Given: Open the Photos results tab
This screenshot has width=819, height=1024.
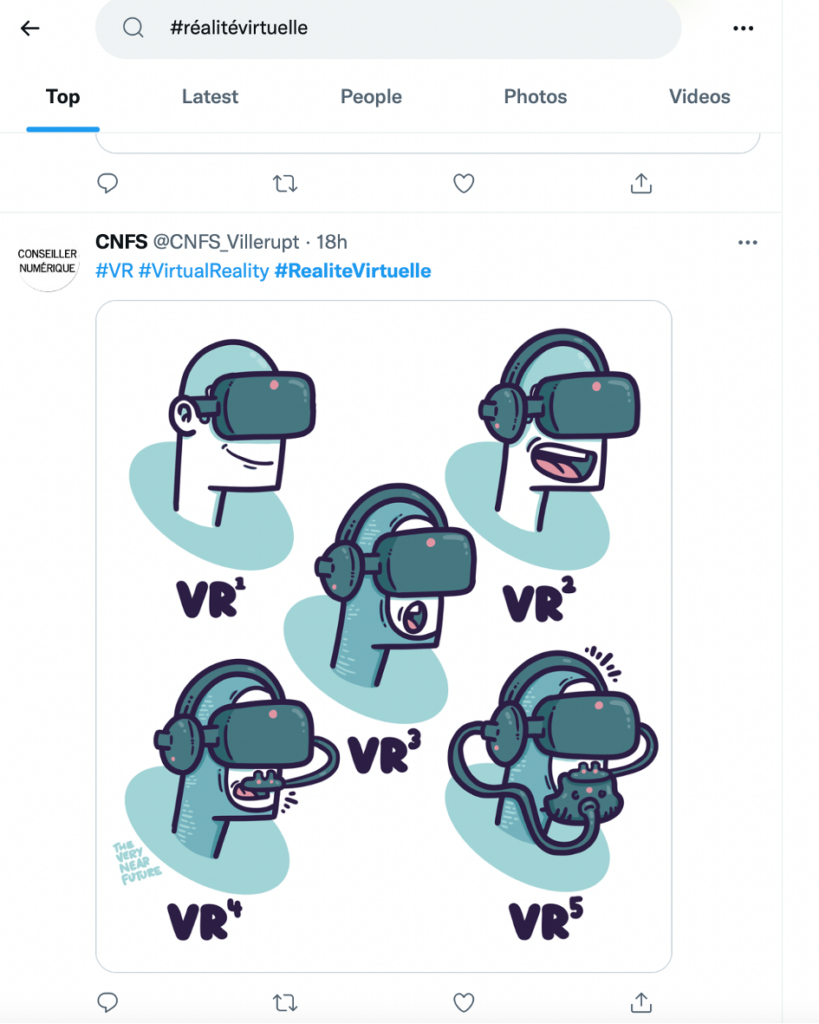Looking at the screenshot, I should [x=535, y=97].
